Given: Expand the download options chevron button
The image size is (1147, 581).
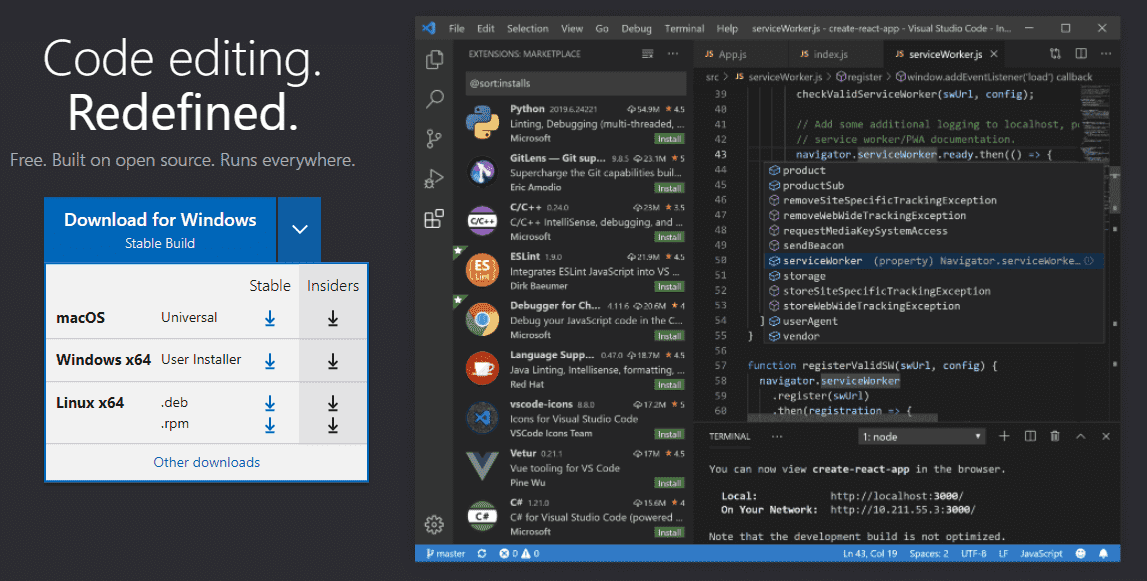Looking at the screenshot, I should tap(299, 229).
